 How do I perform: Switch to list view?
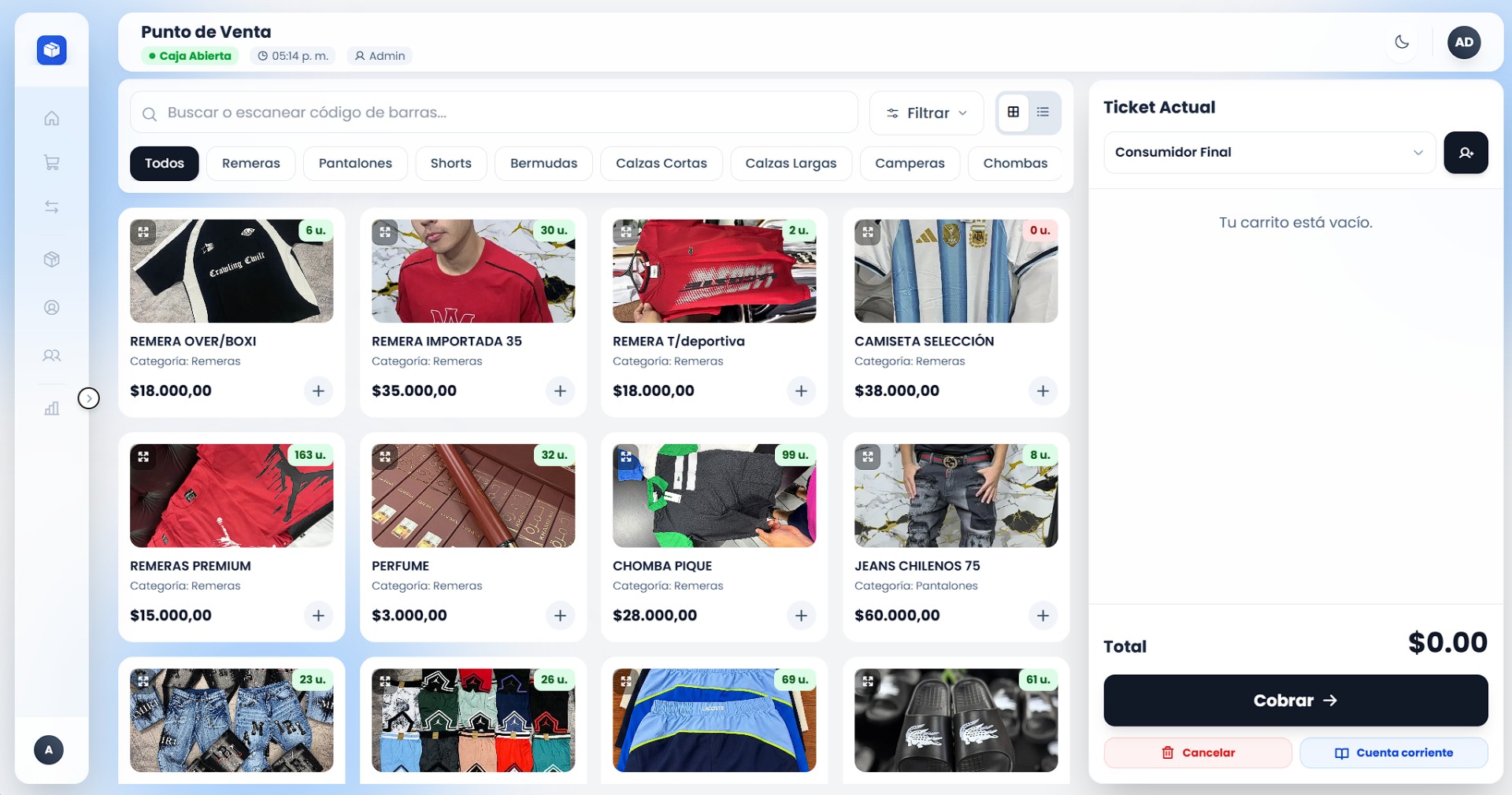pos(1043,113)
